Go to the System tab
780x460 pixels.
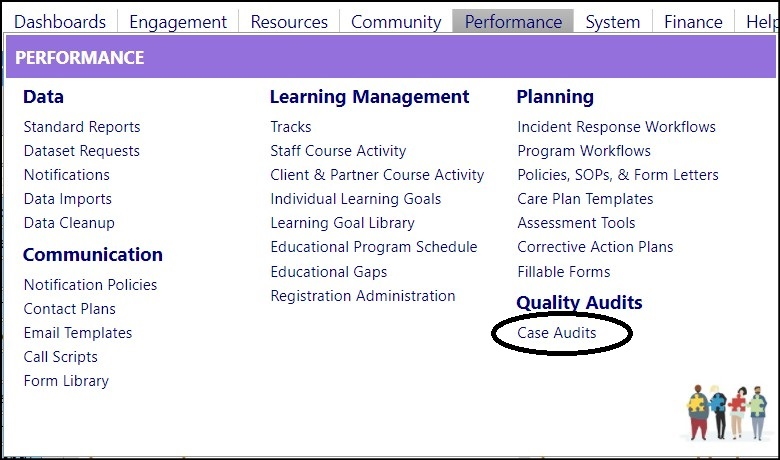click(612, 22)
